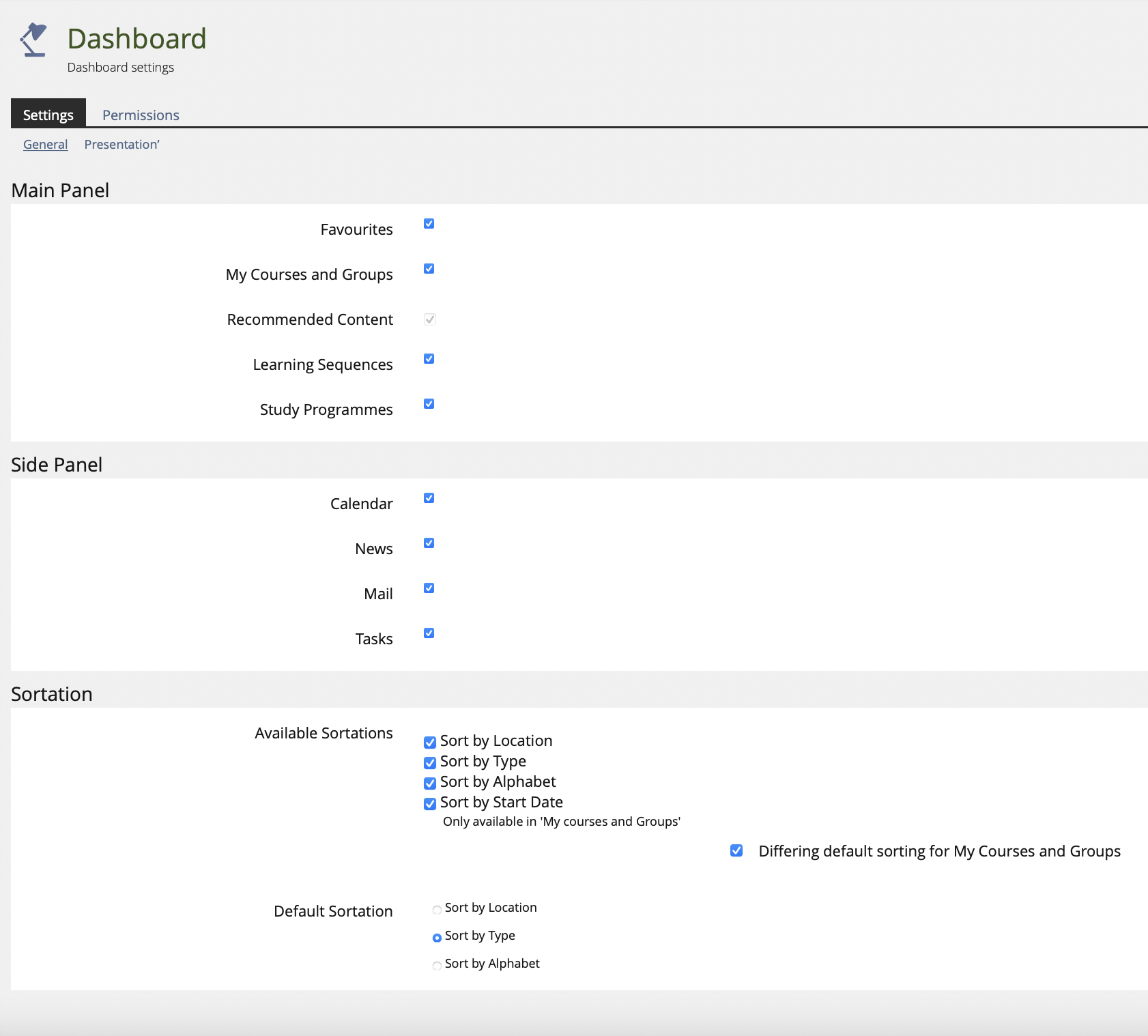Screen dimensions: 1148x1036
Task: Disable the Sort by Start Date option
Action: click(430, 804)
